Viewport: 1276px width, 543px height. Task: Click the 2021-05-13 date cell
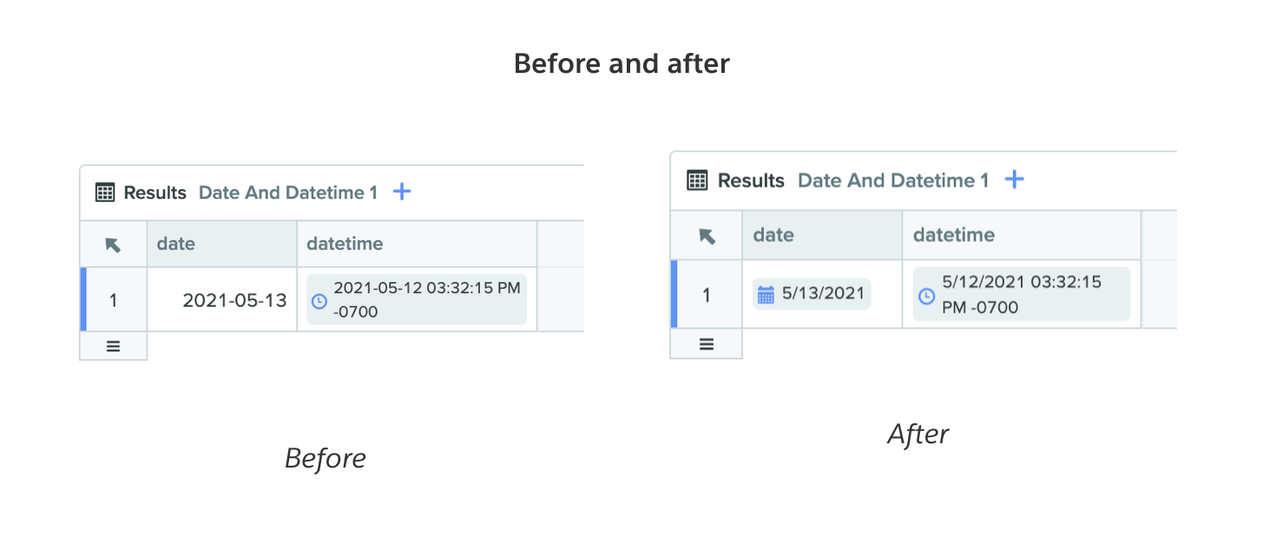pos(222,299)
